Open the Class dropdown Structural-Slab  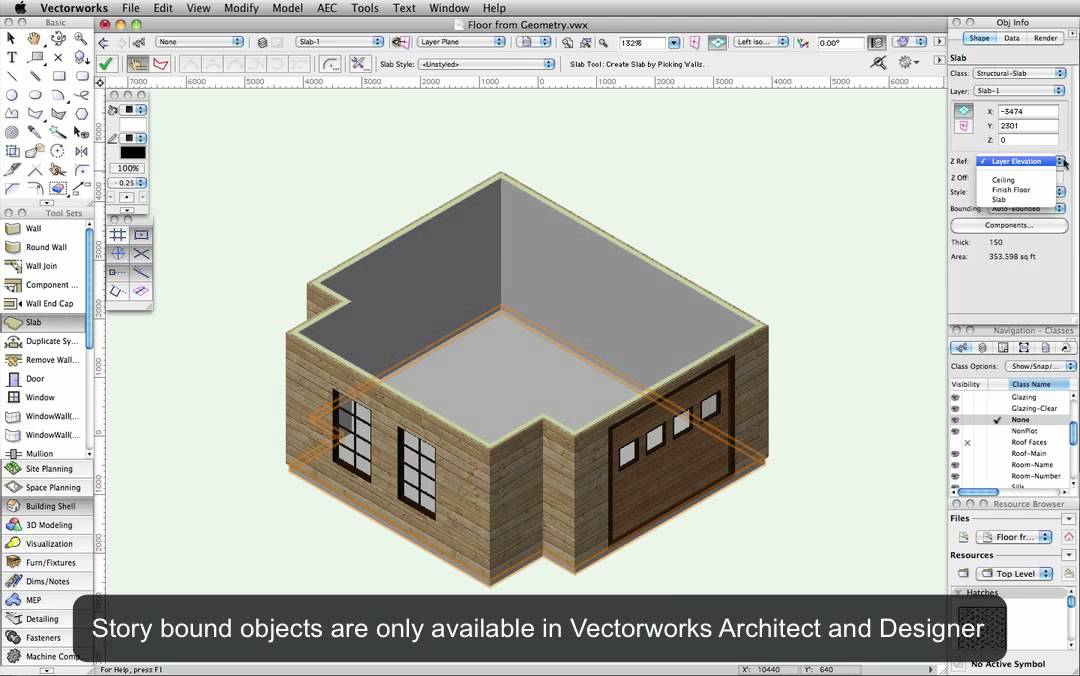(1019, 73)
